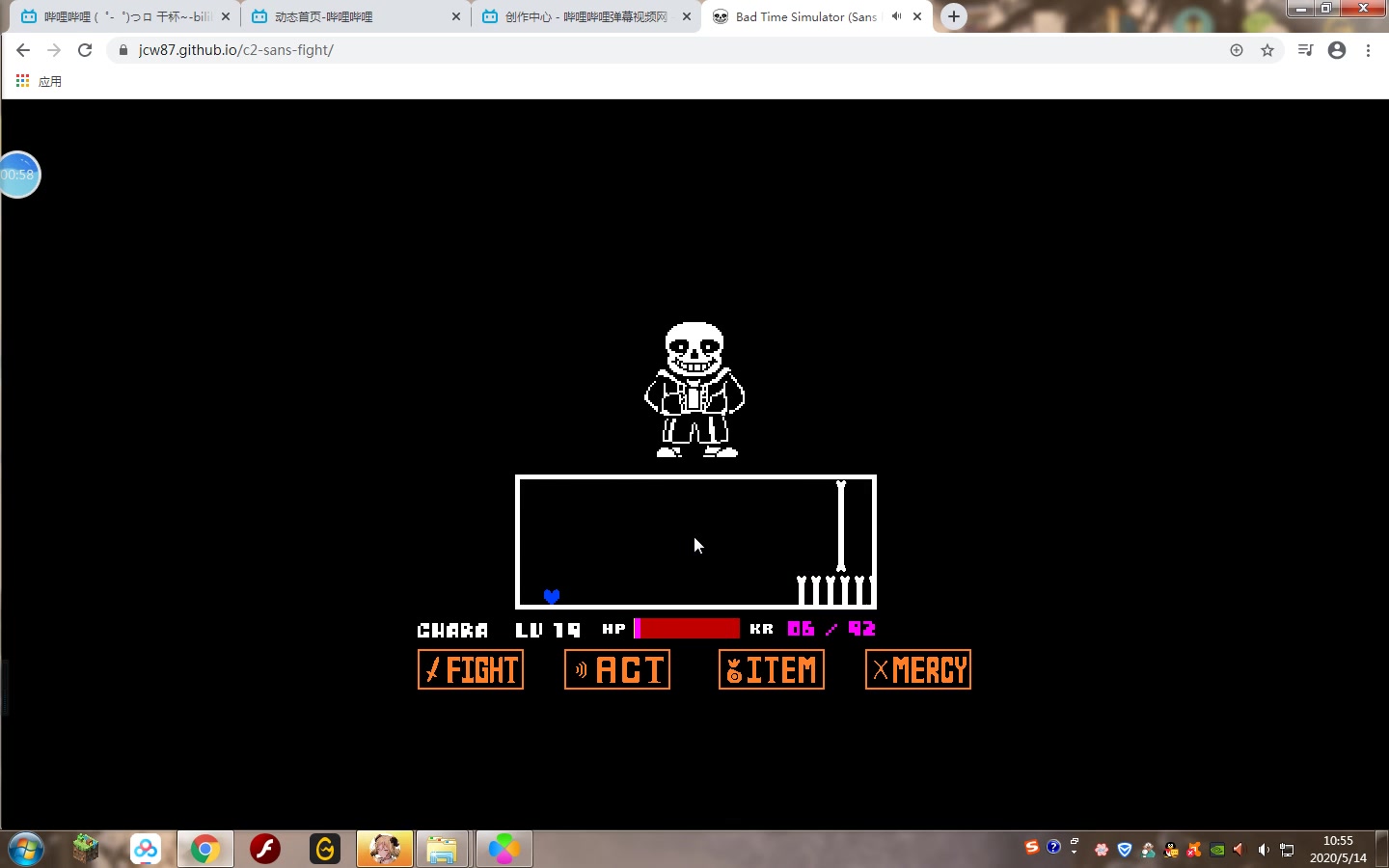Open QQ from the system tray
The width and height of the screenshot is (1389, 868).
tap(1170, 851)
